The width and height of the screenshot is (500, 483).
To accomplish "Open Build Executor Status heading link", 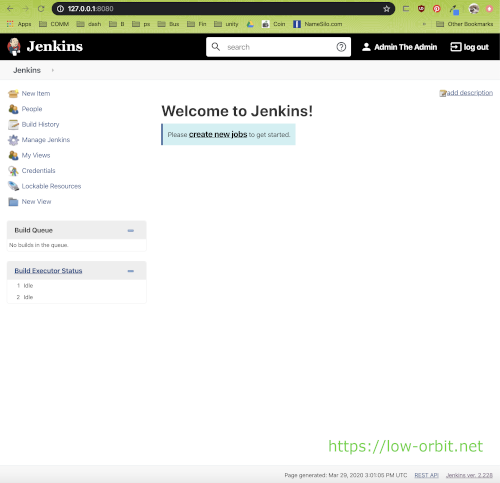I will click(x=48, y=271).
